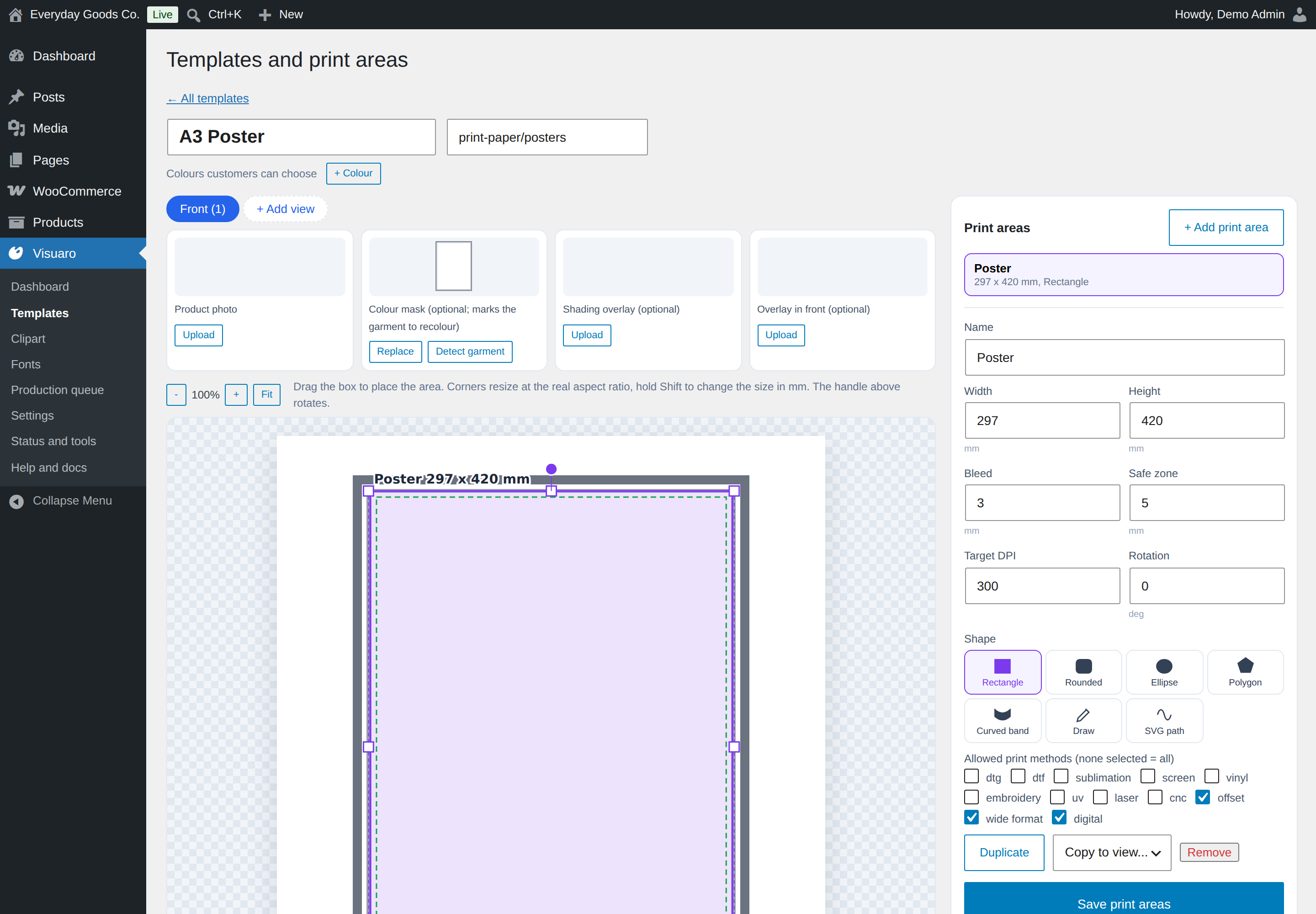
Task: Open WooCommerce in the sidebar
Action: click(x=73, y=191)
